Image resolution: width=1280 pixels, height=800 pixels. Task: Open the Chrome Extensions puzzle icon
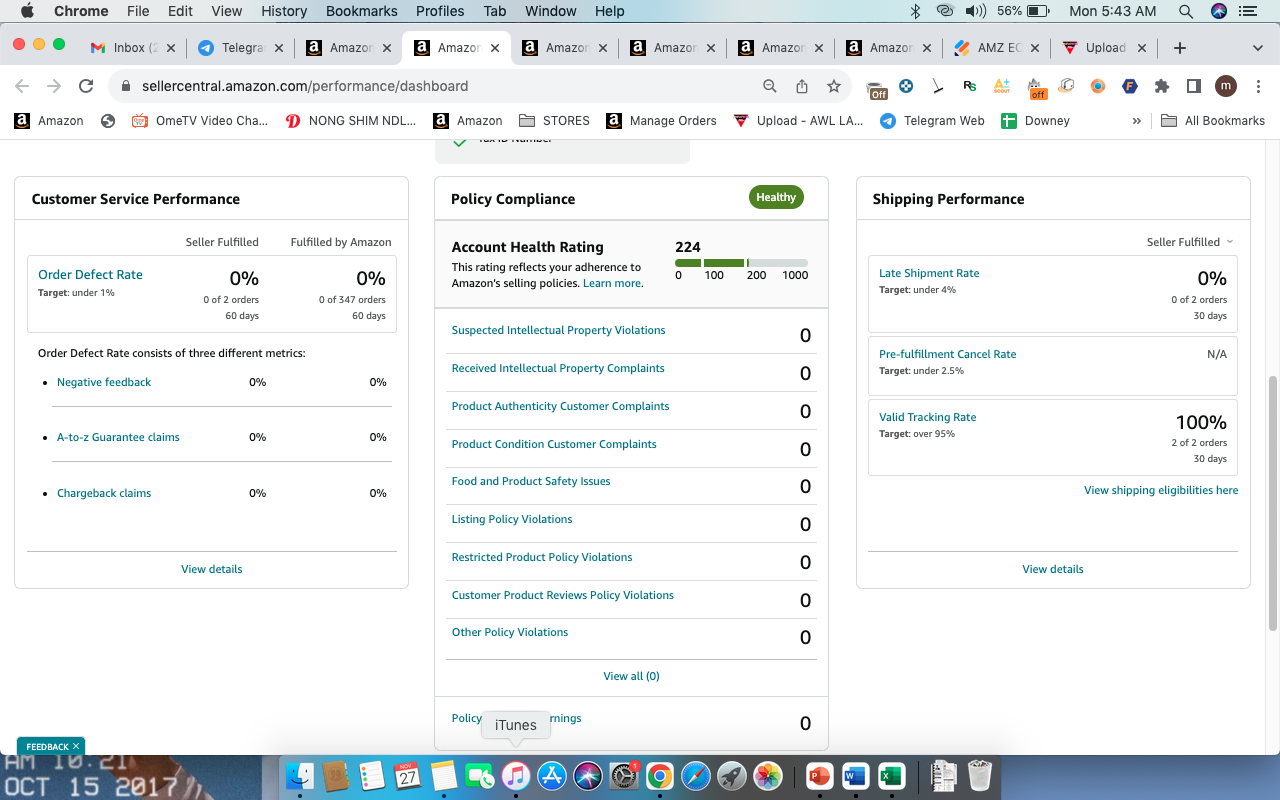pos(1162,86)
